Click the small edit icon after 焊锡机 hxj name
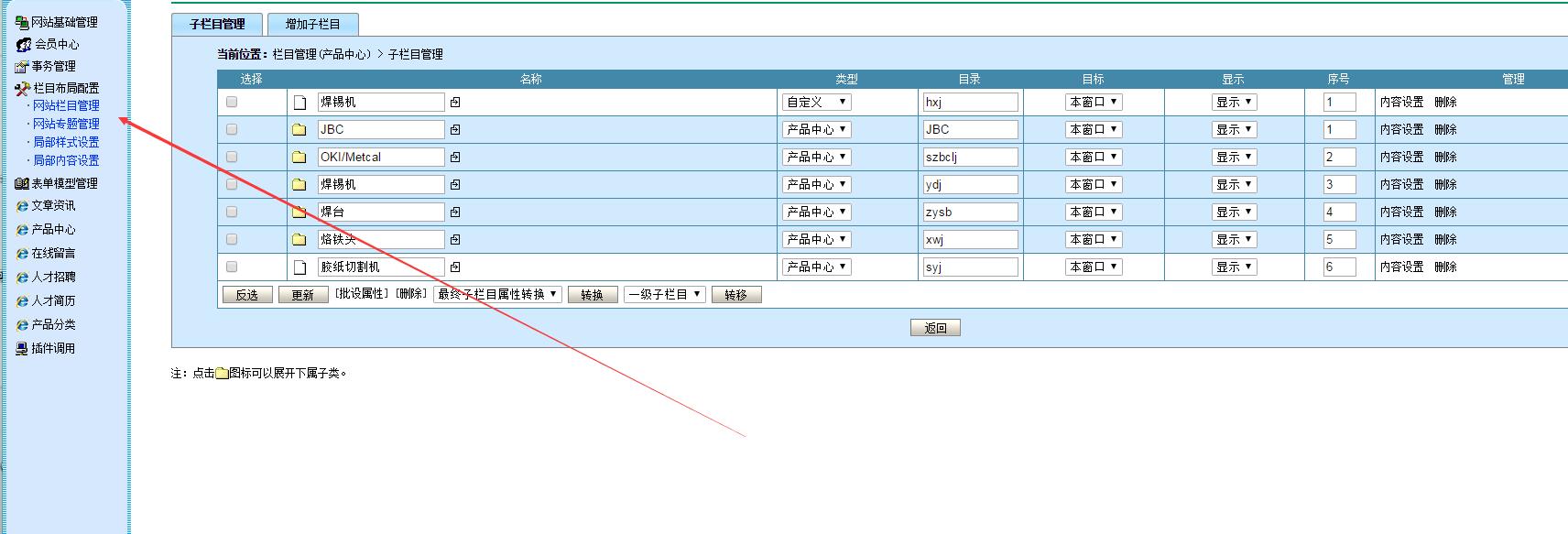The height and width of the screenshot is (534, 1568). click(455, 103)
